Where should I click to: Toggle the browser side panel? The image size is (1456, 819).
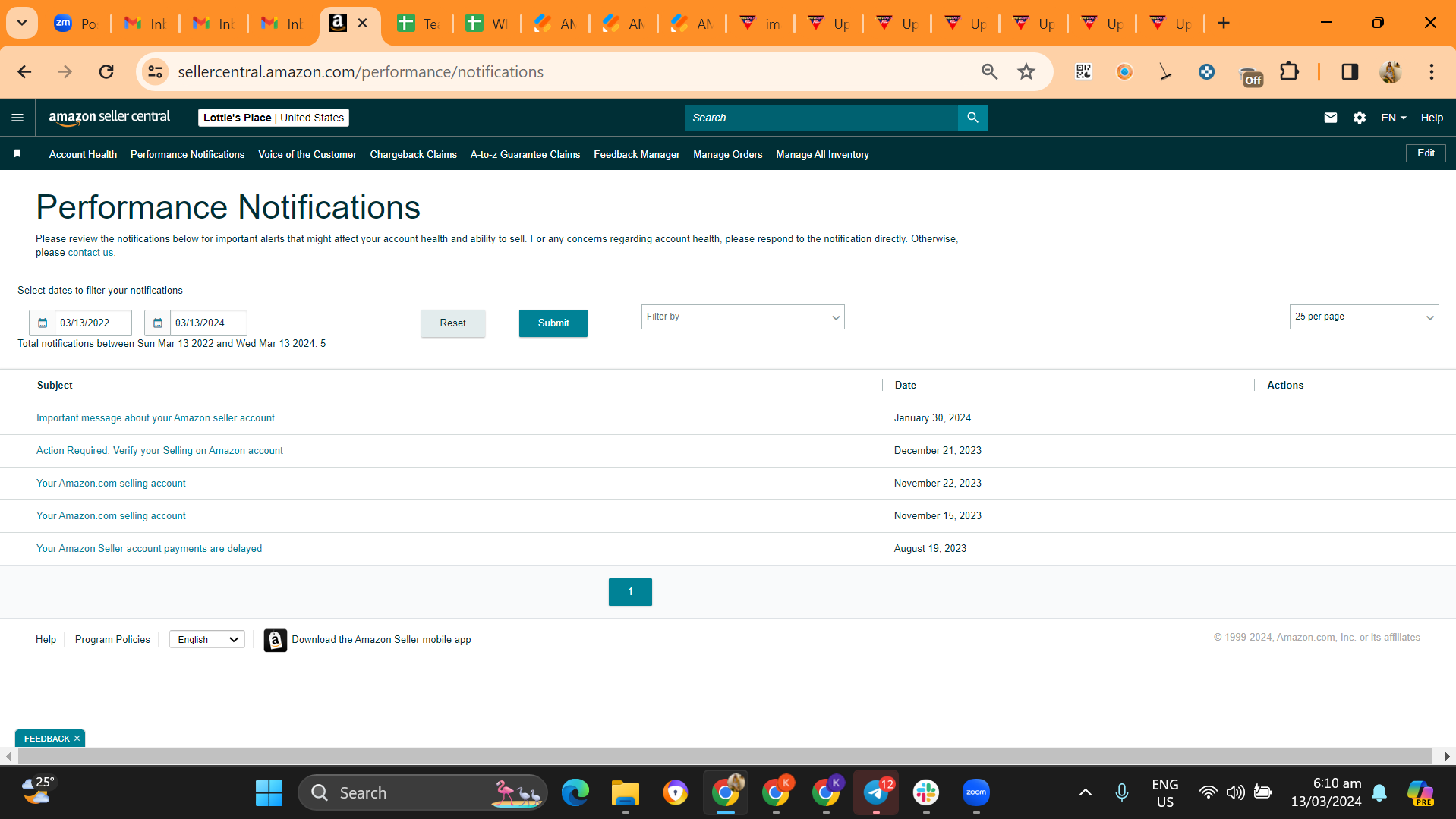point(1349,72)
